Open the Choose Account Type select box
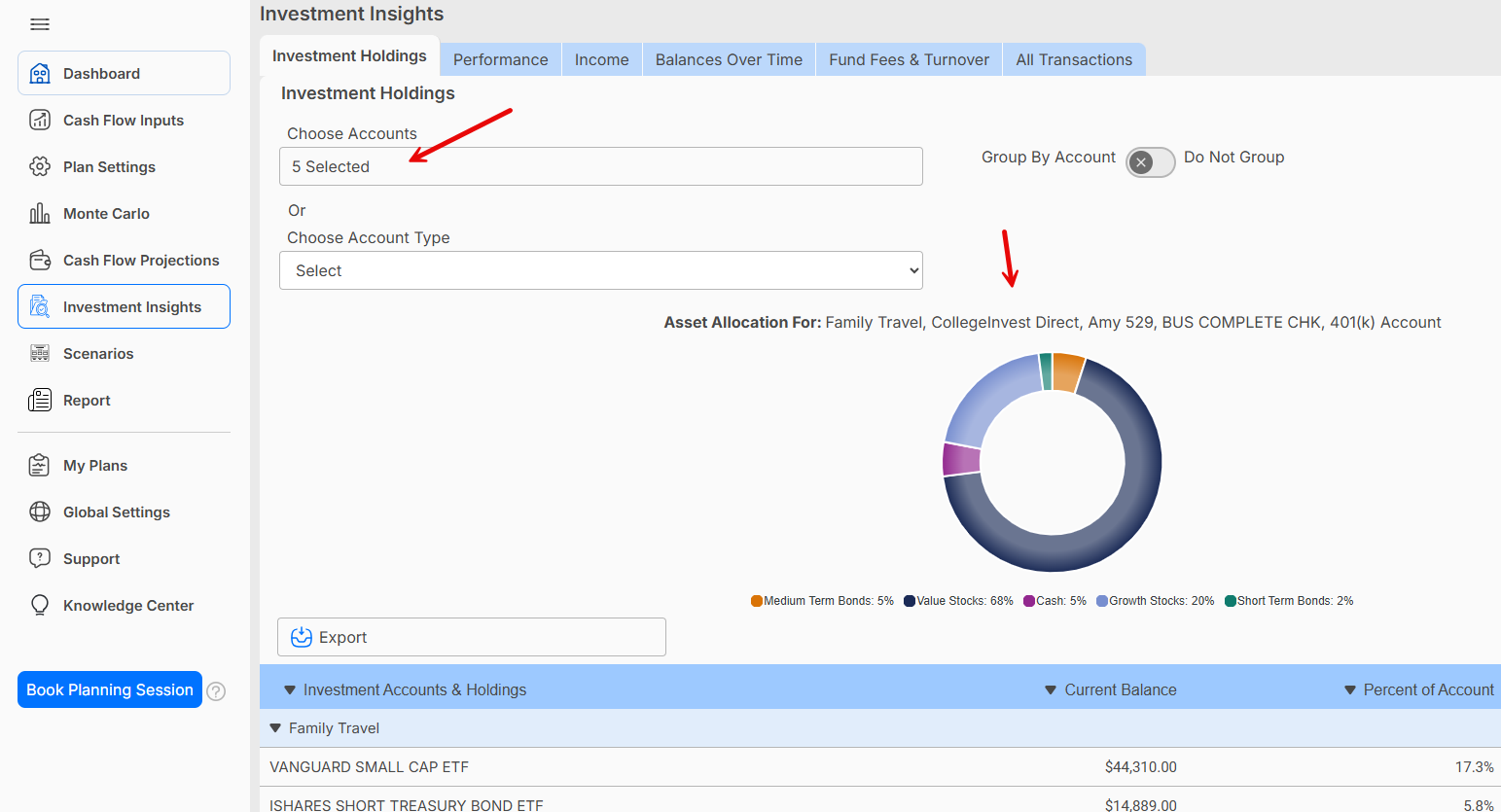Viewport: 1501px width, 812px height. (x=601, y=270)
